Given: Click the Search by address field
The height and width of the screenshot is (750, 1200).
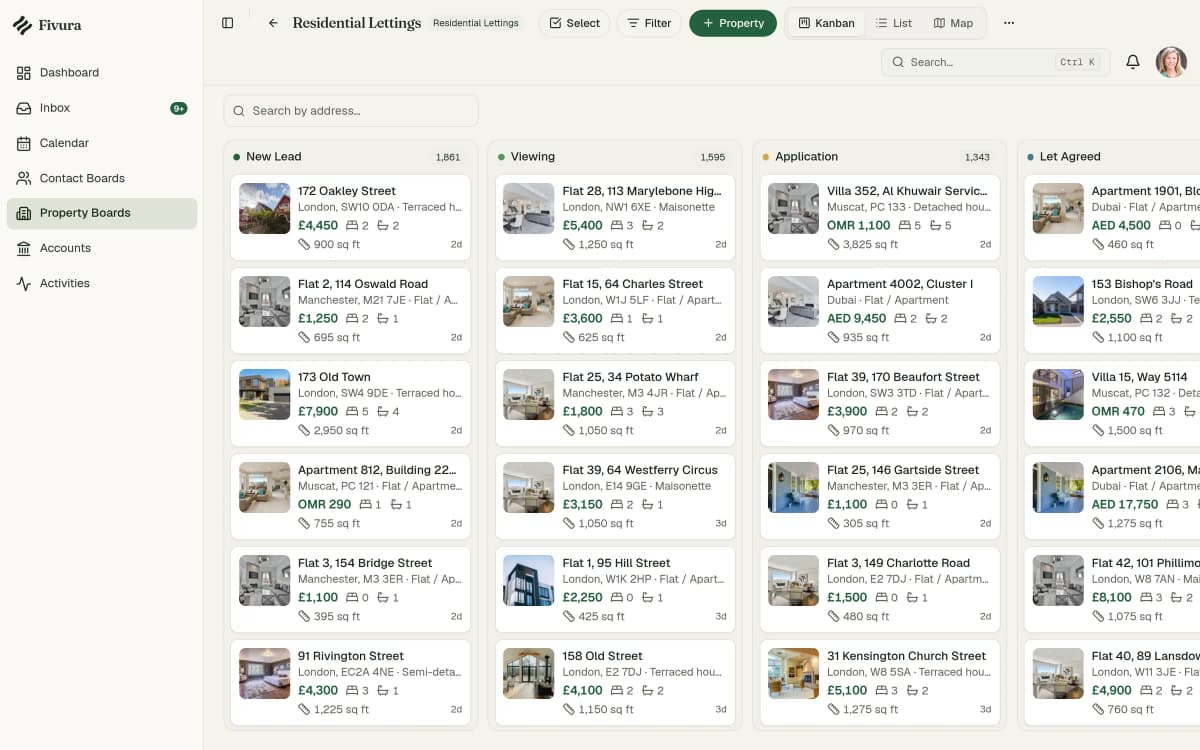Looking at the screenshot, I should pyautogui.click(x=351, y=111).
